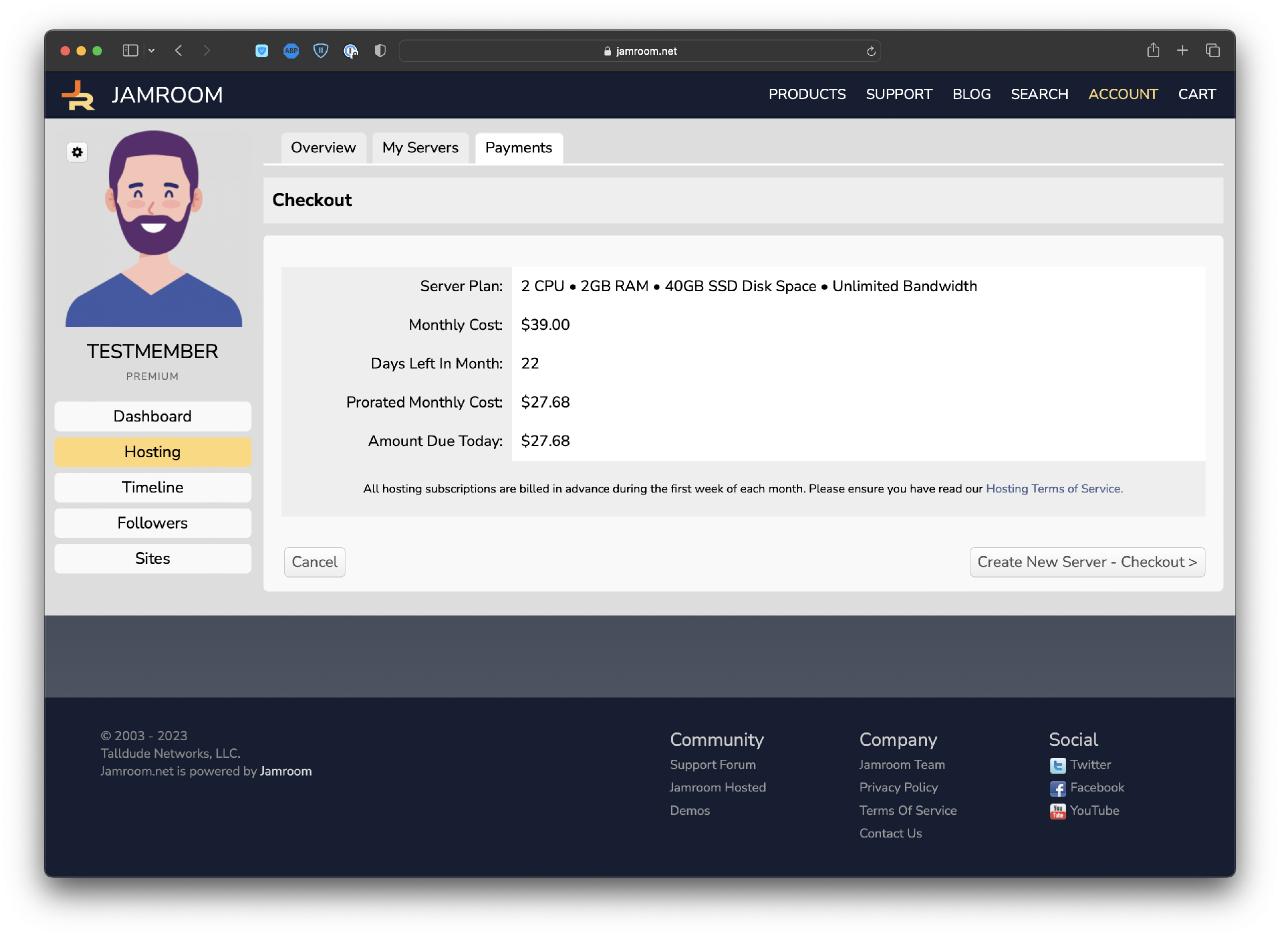Click the Jamroom logo icon
Viewport: 1280px width, 936px height.
[x=78, y=95]
